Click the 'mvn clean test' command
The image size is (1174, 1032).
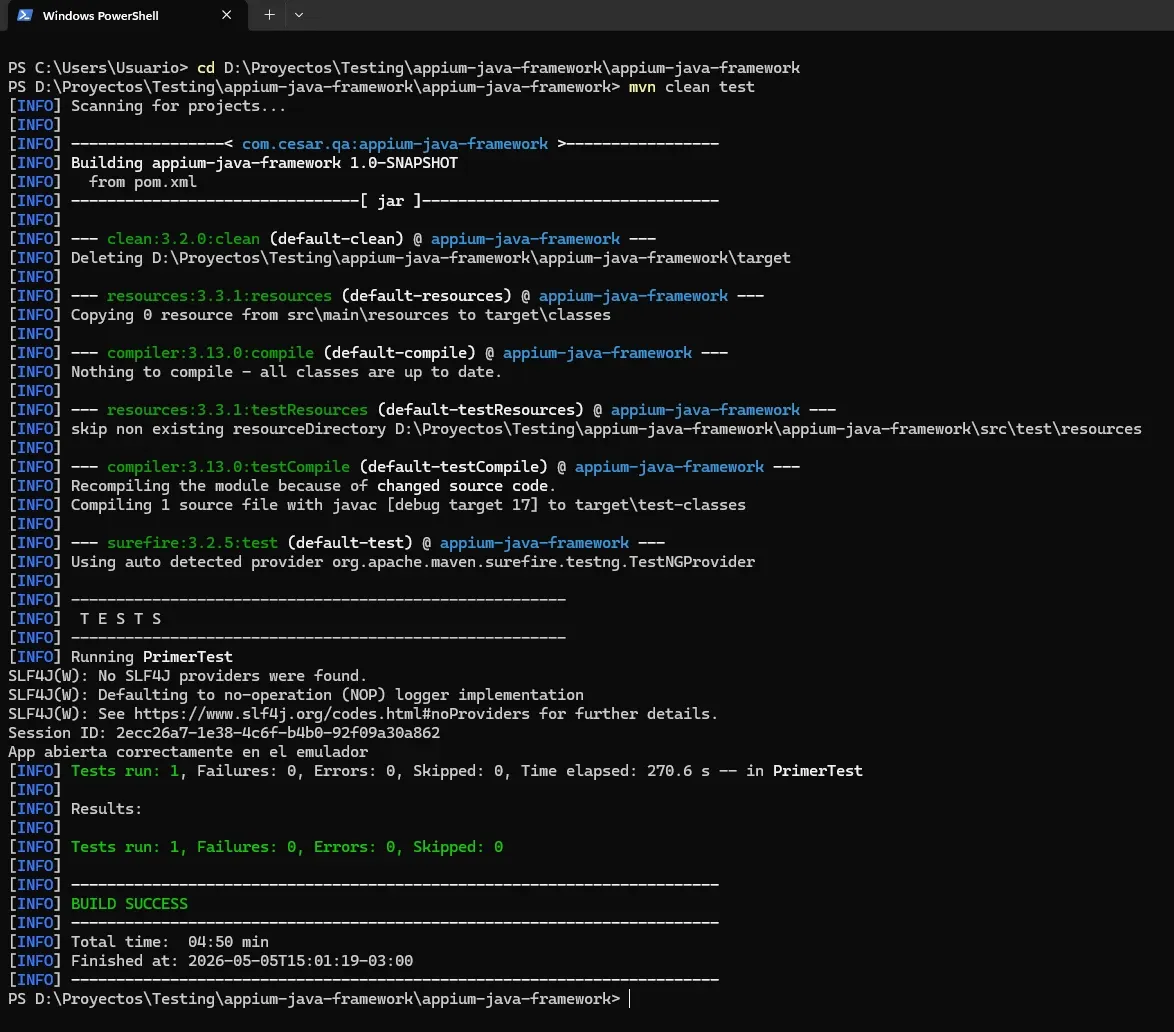(x=691, y=87)
